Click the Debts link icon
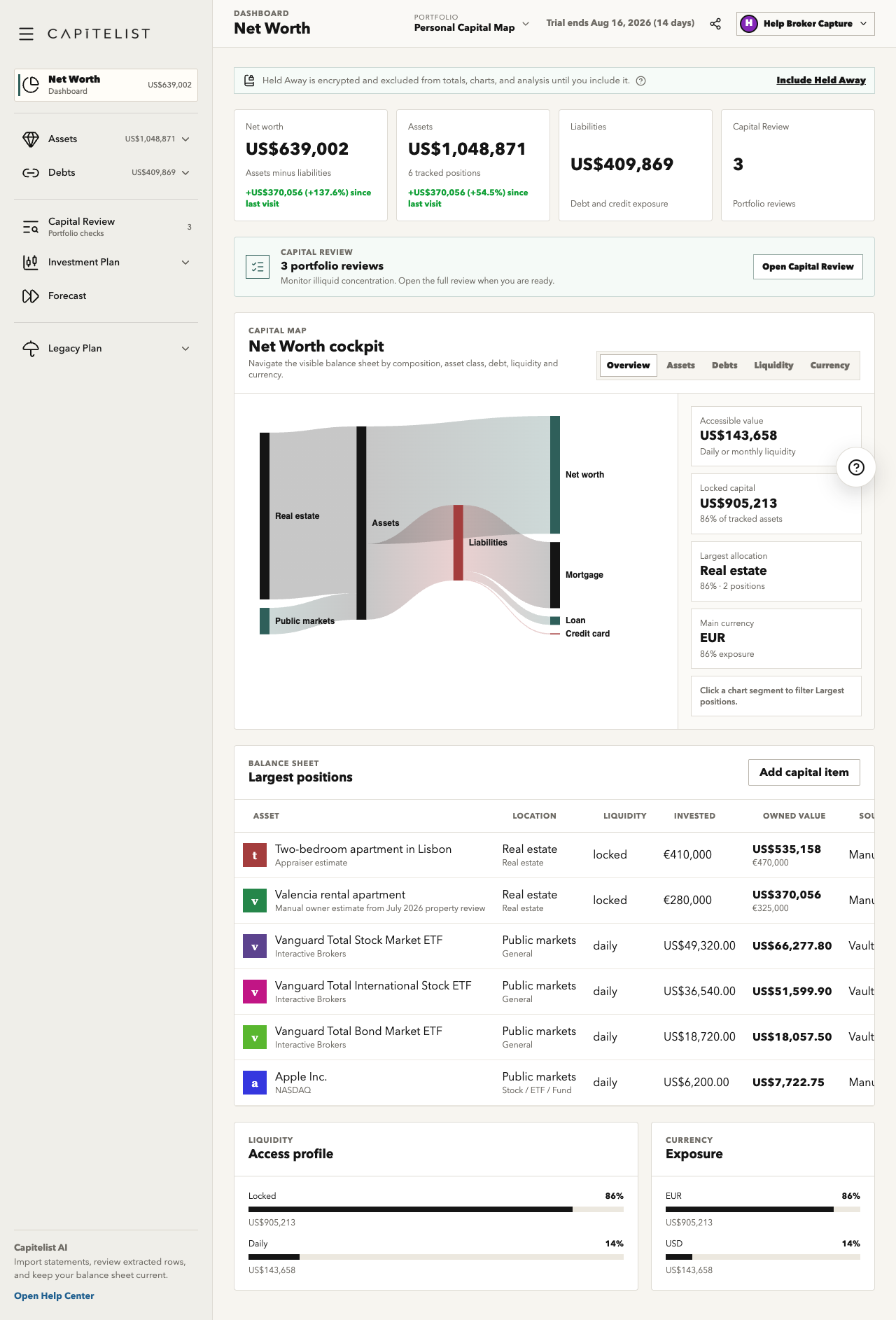Viewport: 896px width, 1320px height. [x=31, y=173]
